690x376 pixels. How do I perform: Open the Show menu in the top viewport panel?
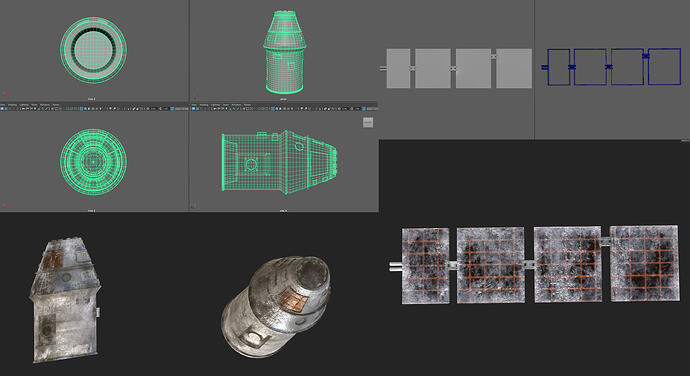click(x=34, y=105)
